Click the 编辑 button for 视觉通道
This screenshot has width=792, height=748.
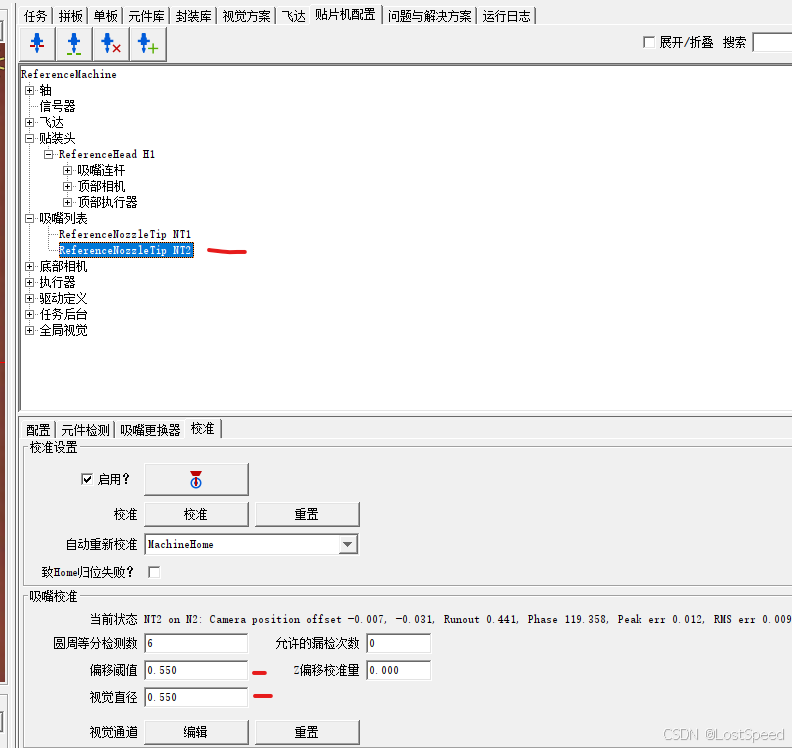pos(196,732)
